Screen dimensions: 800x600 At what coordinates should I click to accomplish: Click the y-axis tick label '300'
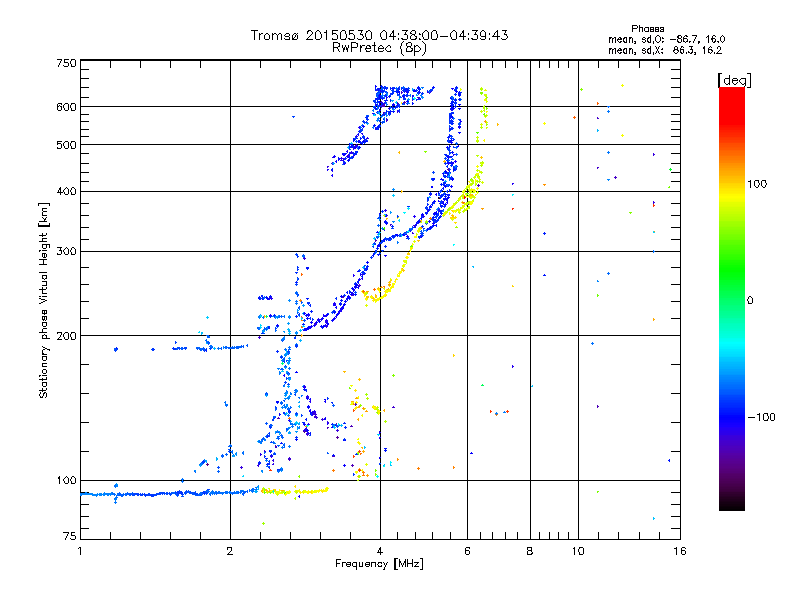(66, 251)
